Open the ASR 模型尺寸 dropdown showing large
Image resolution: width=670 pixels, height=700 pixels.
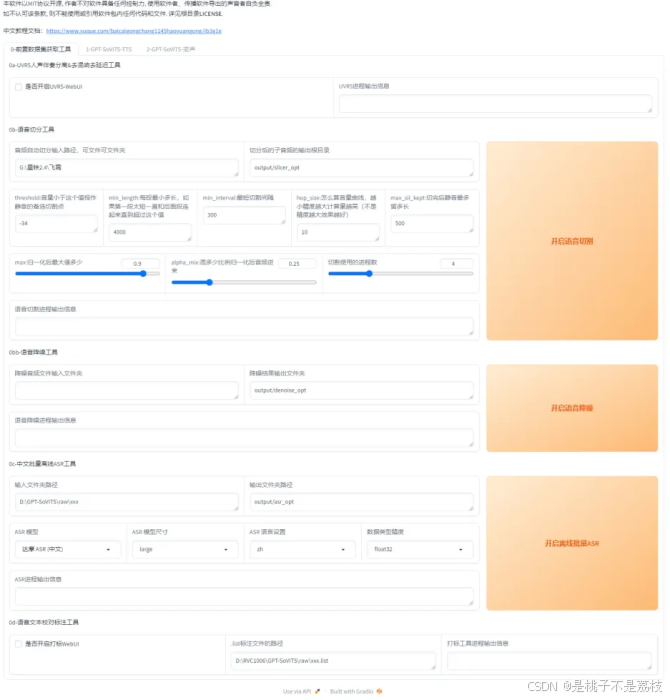[185, 549]
